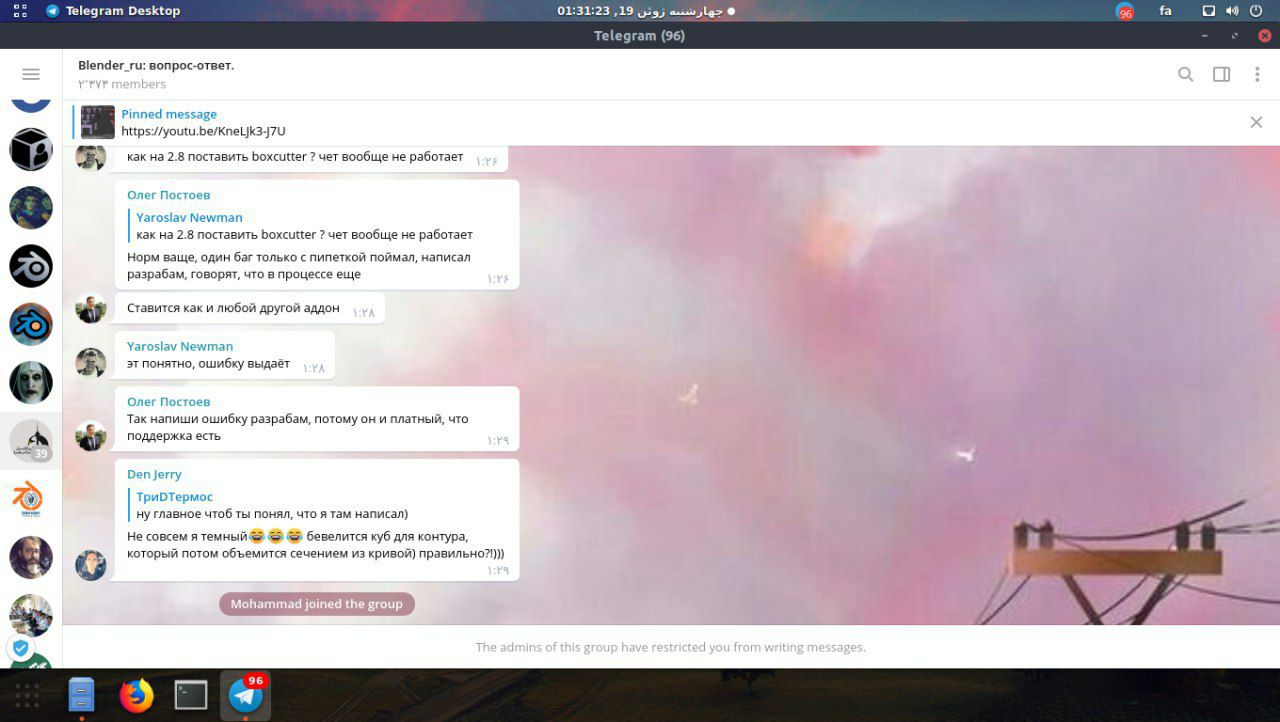This screenshot has height=722, width=1280.
Task: Open Telegram Desktop app menu in top bar
Action: click(x=113, y=11)
